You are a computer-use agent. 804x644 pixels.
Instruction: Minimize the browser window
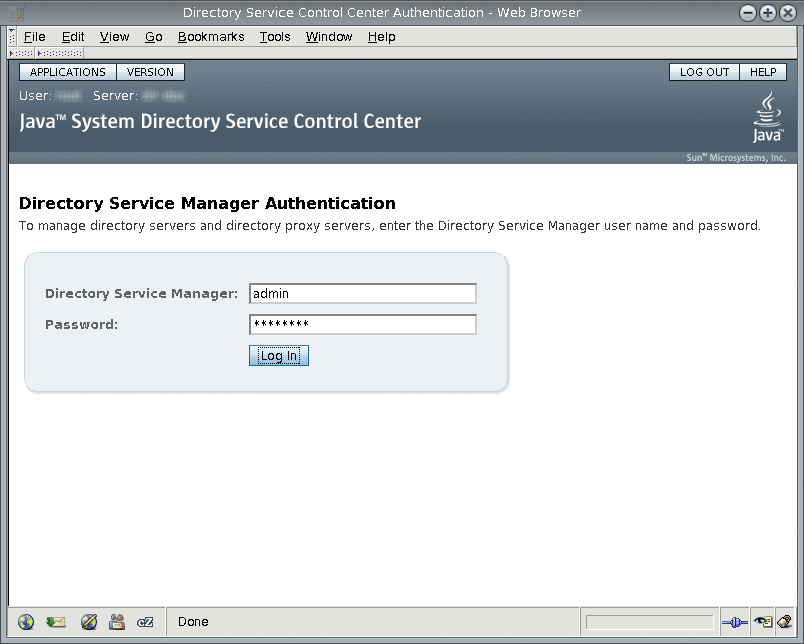748,13
